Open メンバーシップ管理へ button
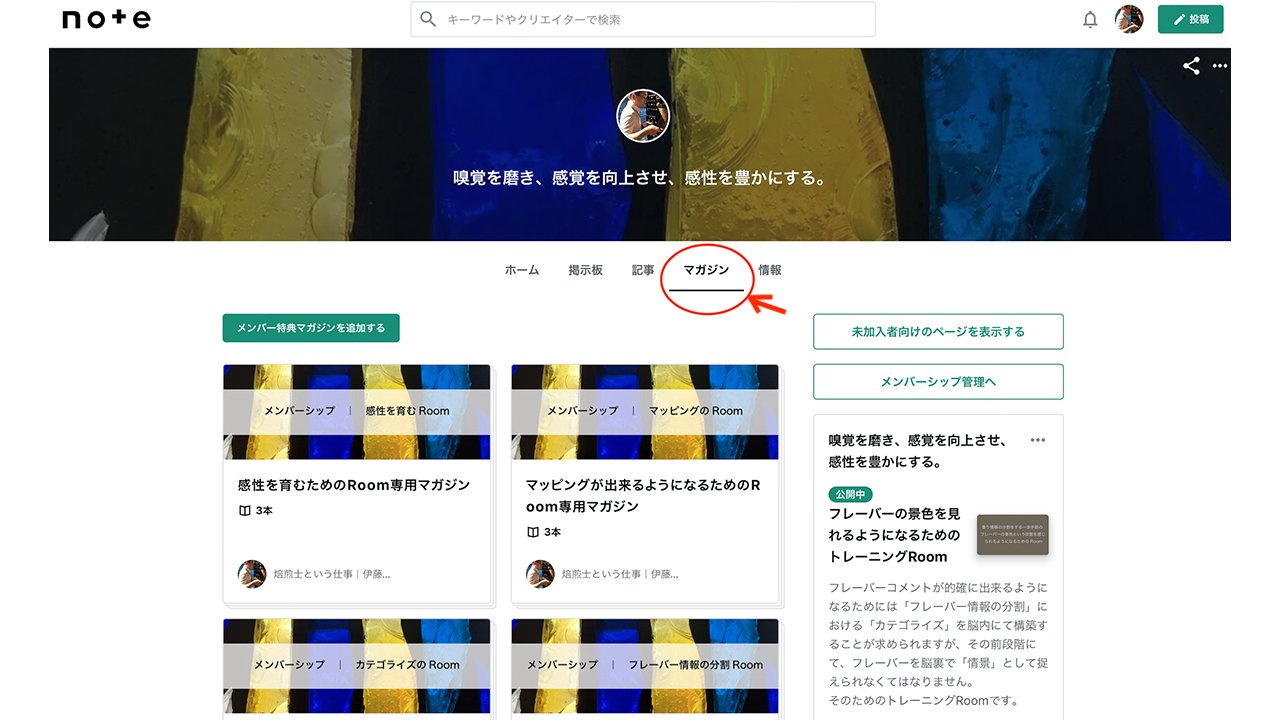Viewport: 1280px width, 720px height. pyautogui.click(x=938, y=382)
